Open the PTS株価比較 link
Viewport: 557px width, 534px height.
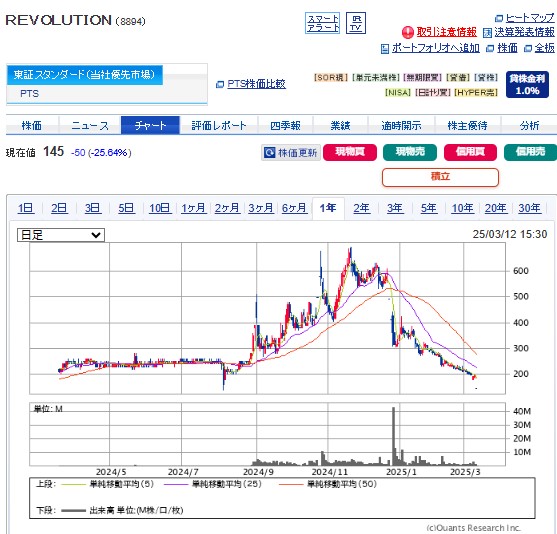click(x=256, y=84)
